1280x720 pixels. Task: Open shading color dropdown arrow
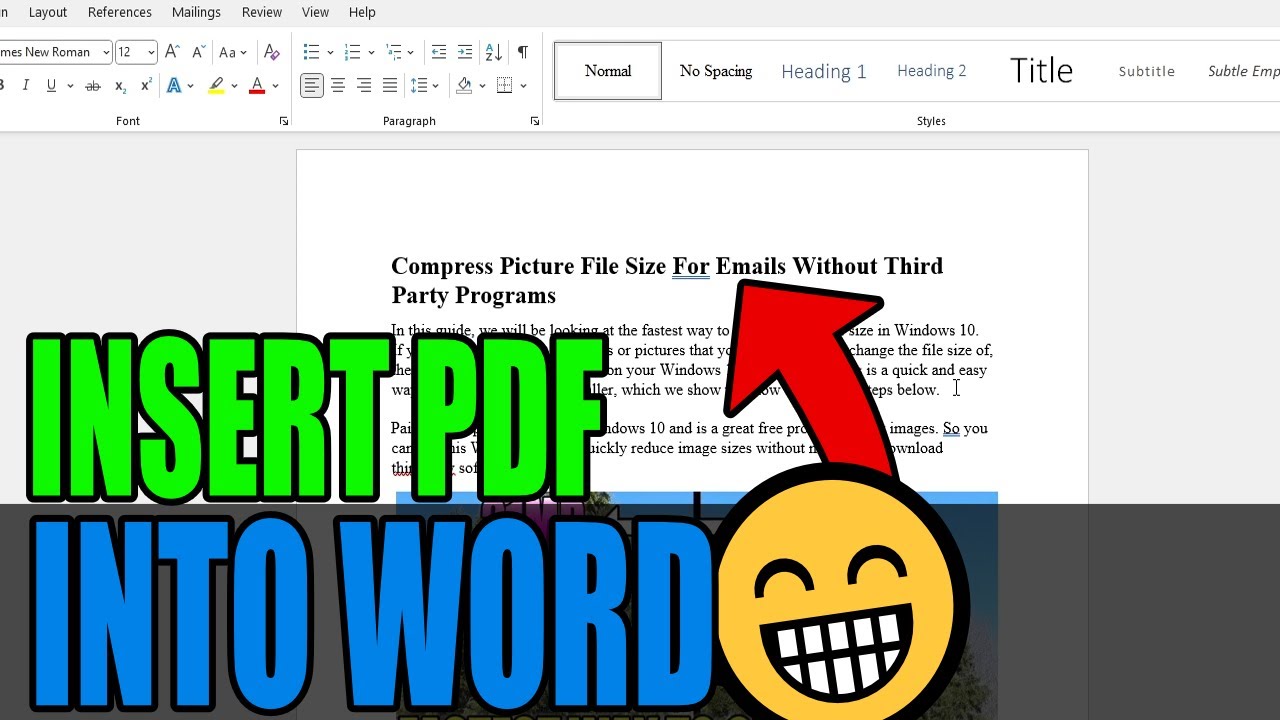(482, 86)
